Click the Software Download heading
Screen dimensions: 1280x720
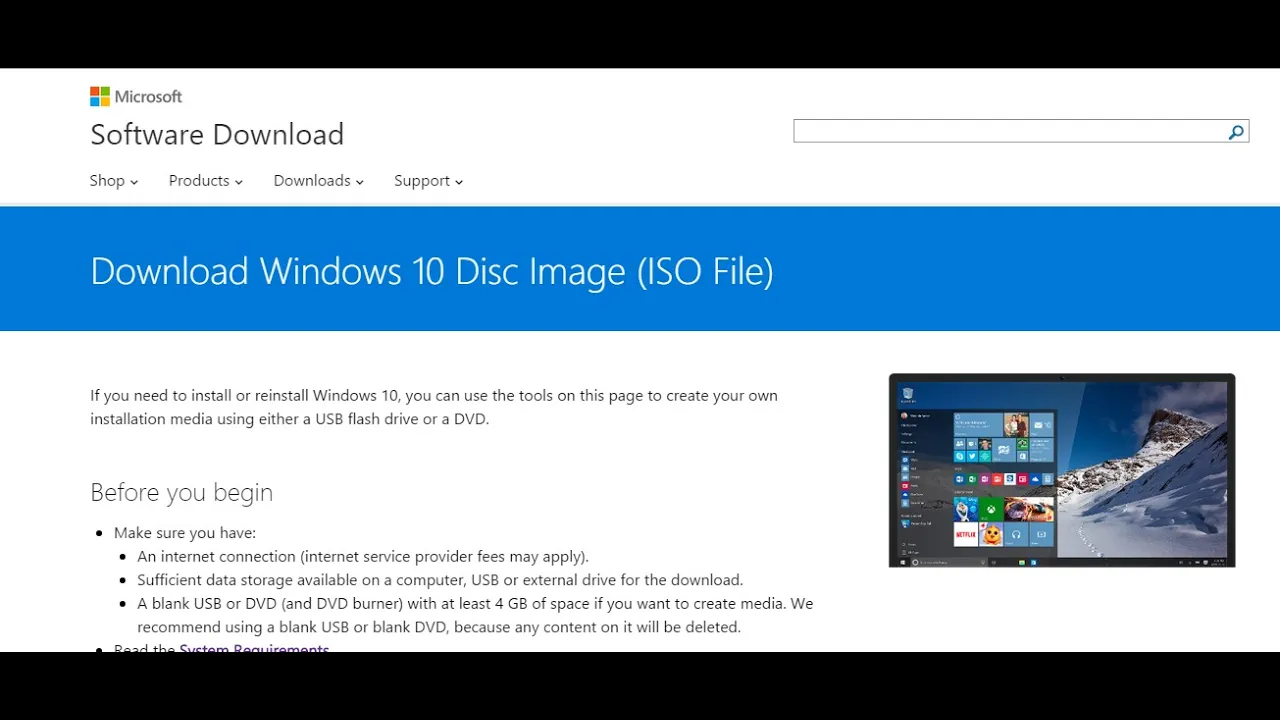[217, 134]
